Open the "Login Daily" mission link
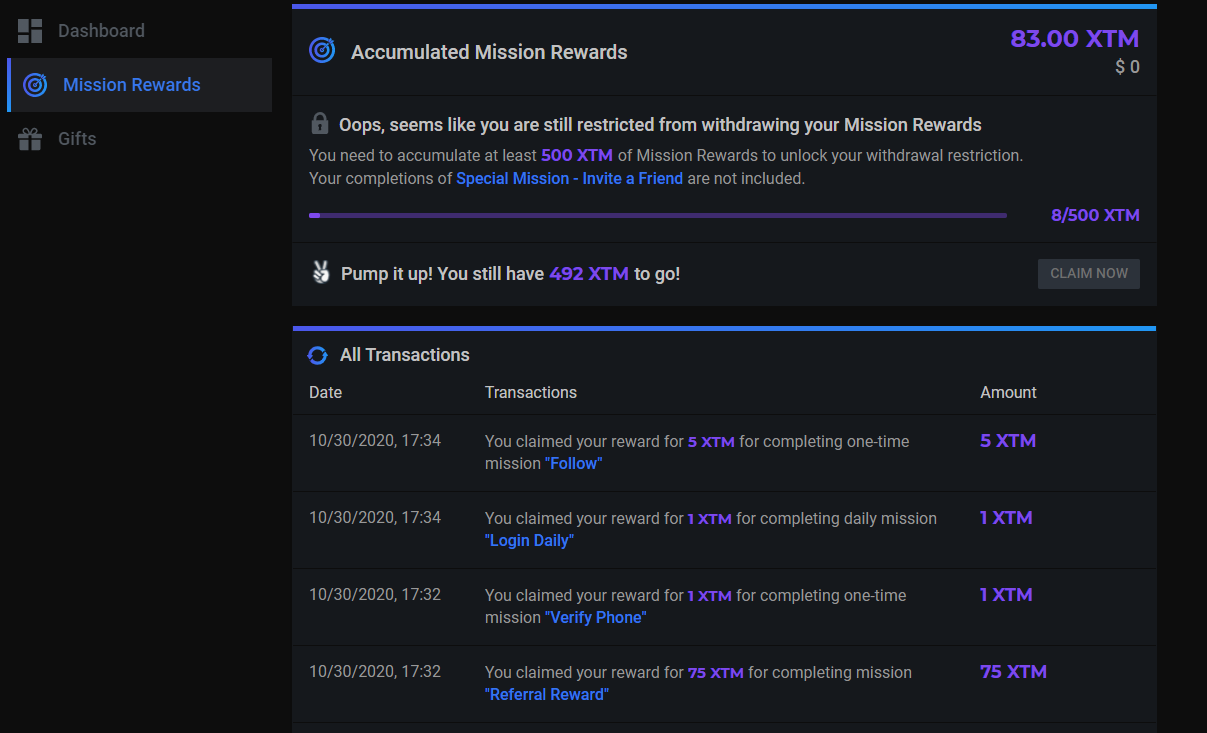Image resolution: width=1207 pixels, height=733 pixels. coord(530,541)
